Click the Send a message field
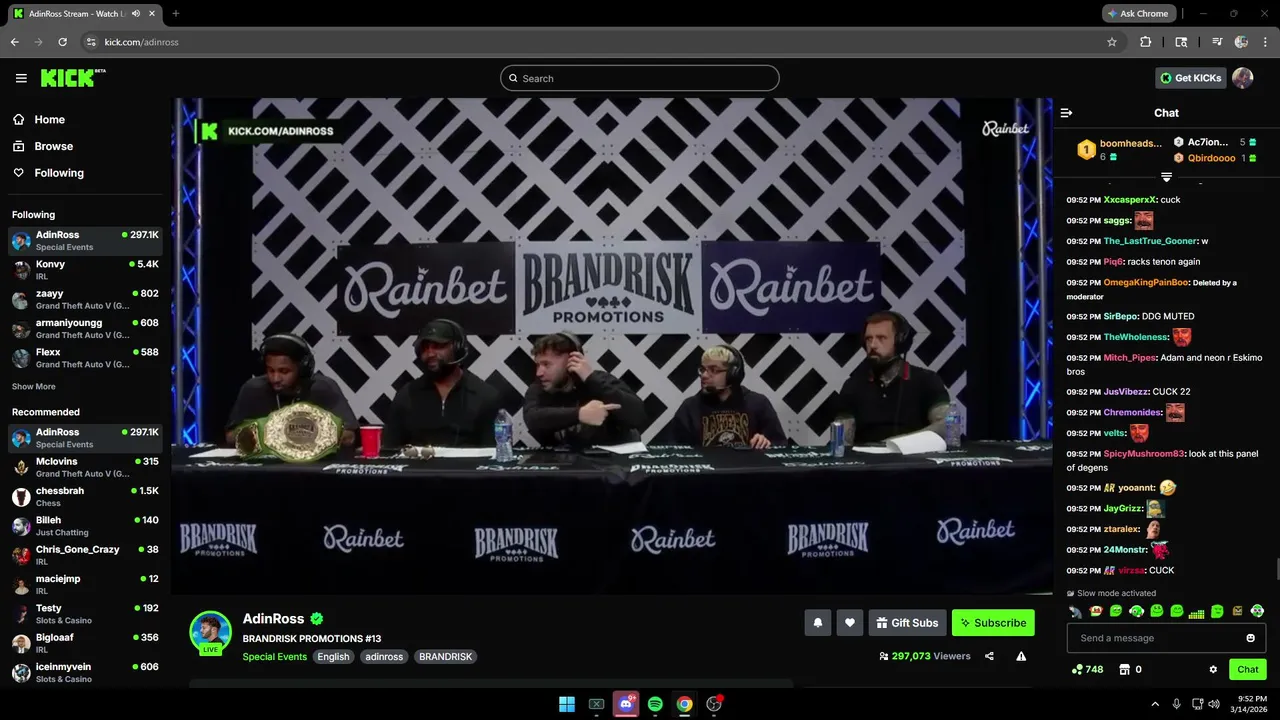 (1166, 638)
